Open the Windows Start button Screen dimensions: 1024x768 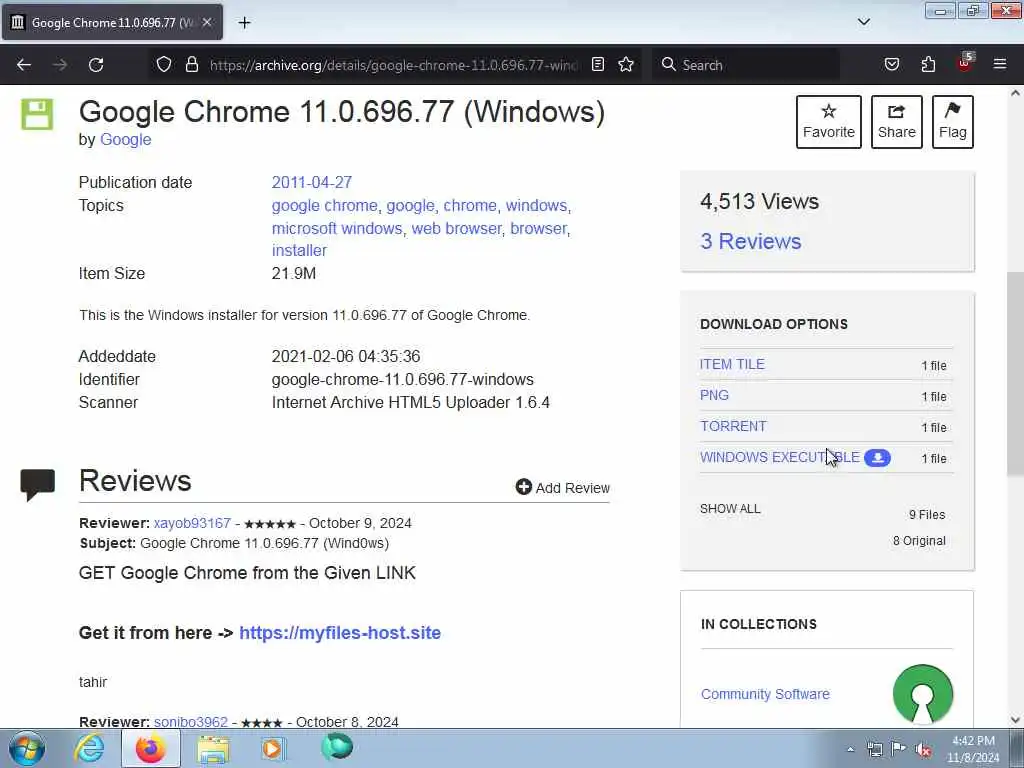27,748
